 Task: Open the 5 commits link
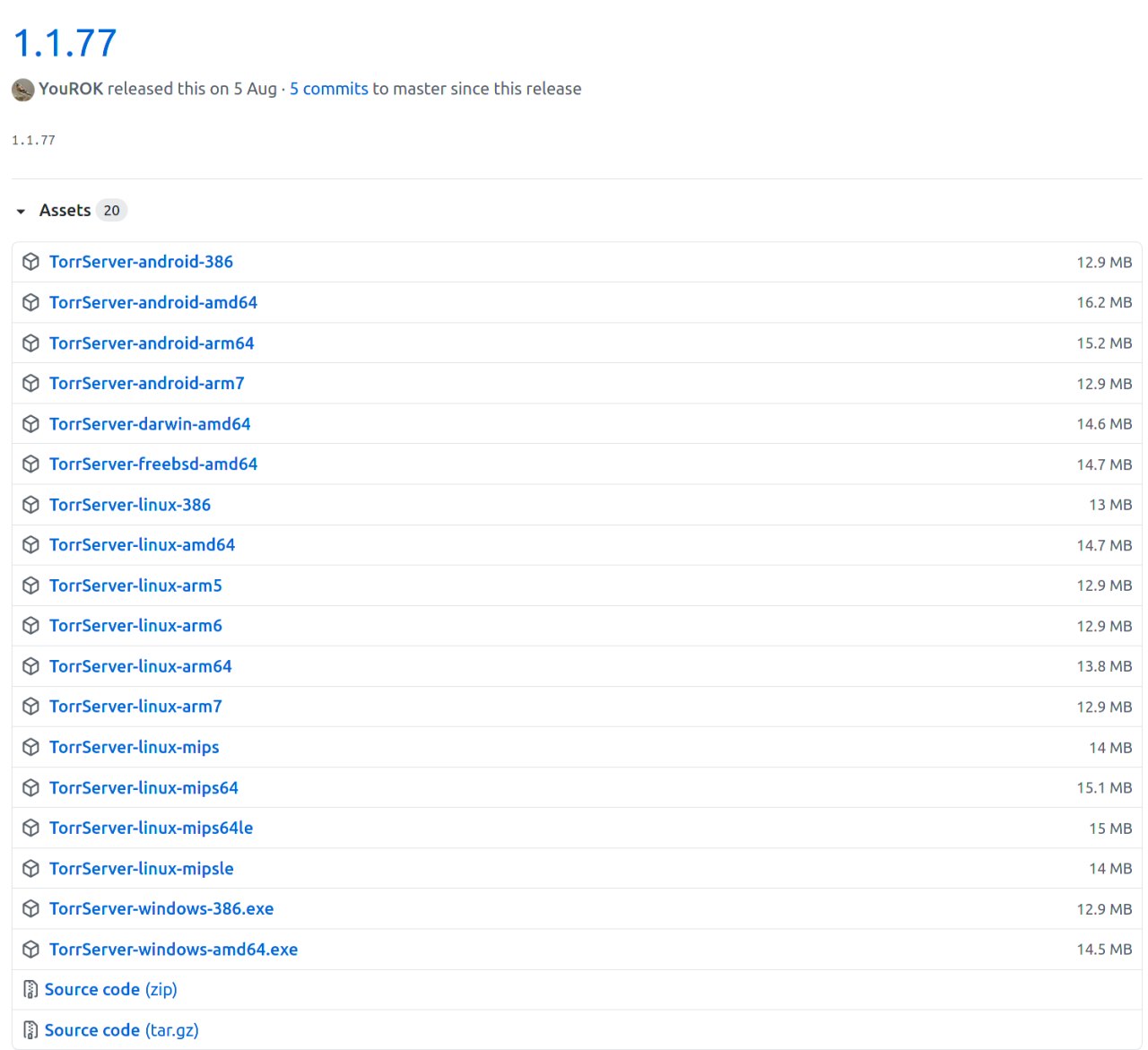tap(329, 89)
